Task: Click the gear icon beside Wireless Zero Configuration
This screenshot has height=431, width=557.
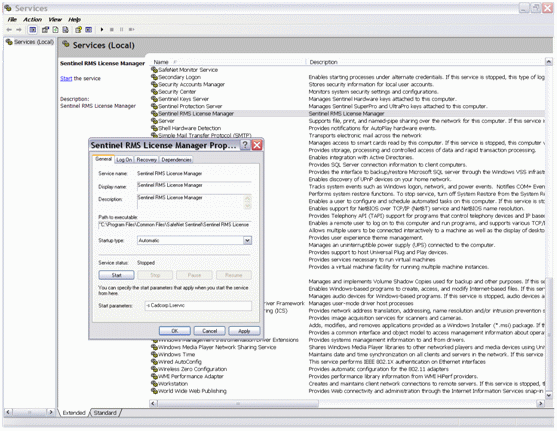Action: [154, 369]
